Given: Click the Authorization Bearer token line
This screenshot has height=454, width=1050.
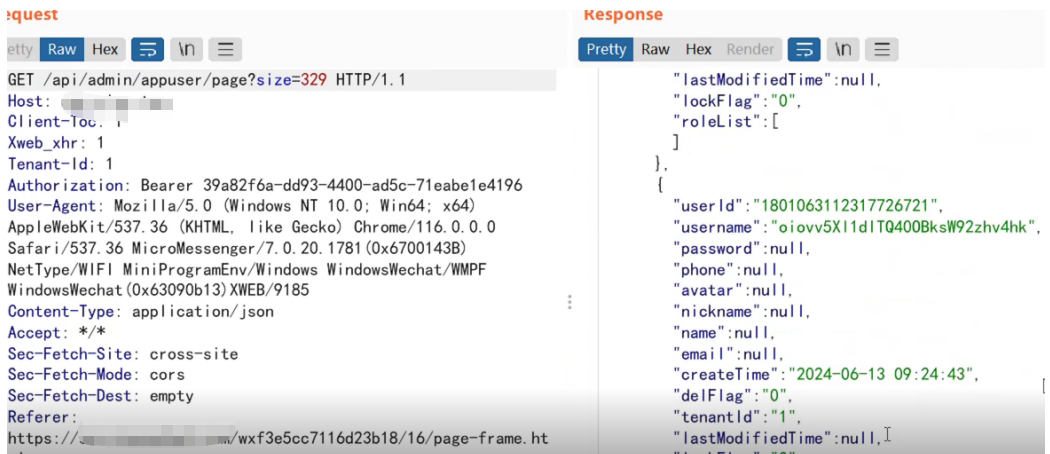Looking at the screenshot, I should [265, 185].
